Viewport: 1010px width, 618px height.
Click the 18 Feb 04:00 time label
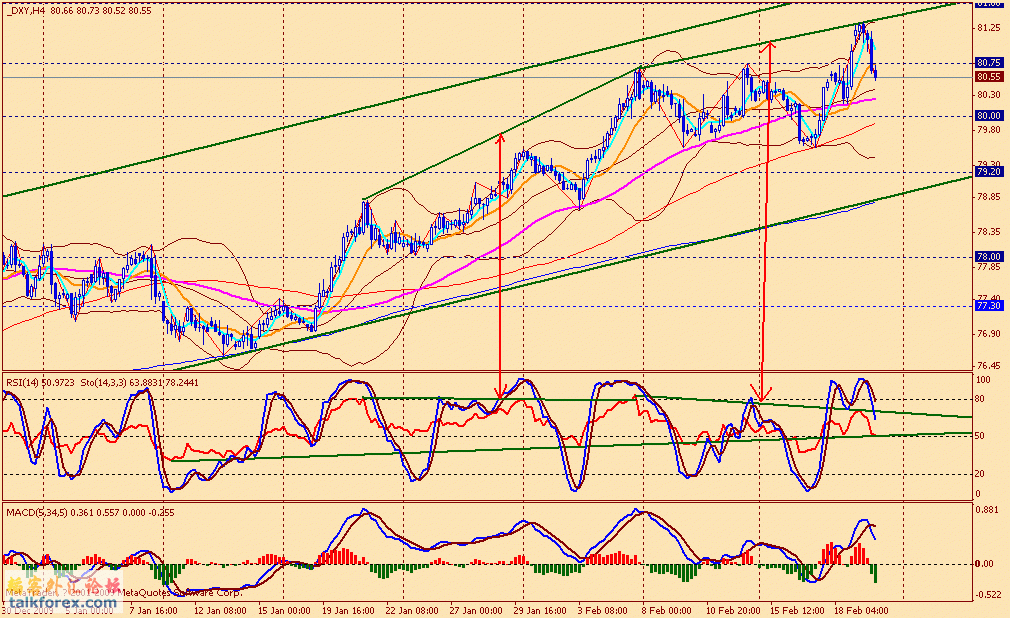tap(861, 611)
